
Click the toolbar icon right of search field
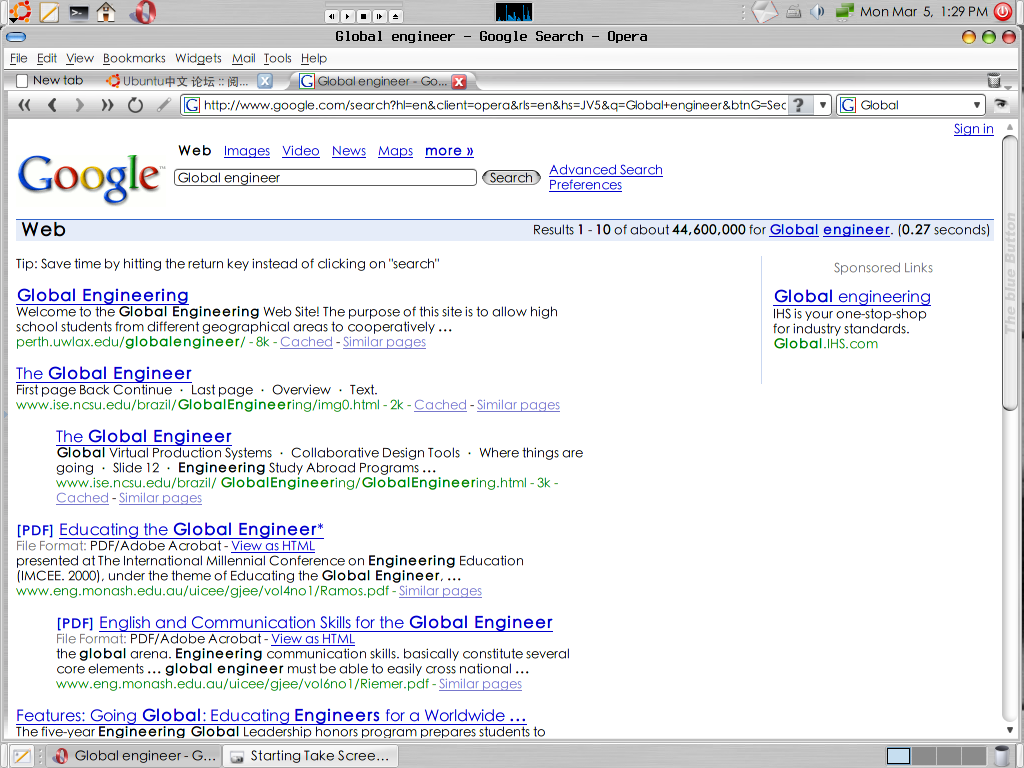(x=1000, y=104)
